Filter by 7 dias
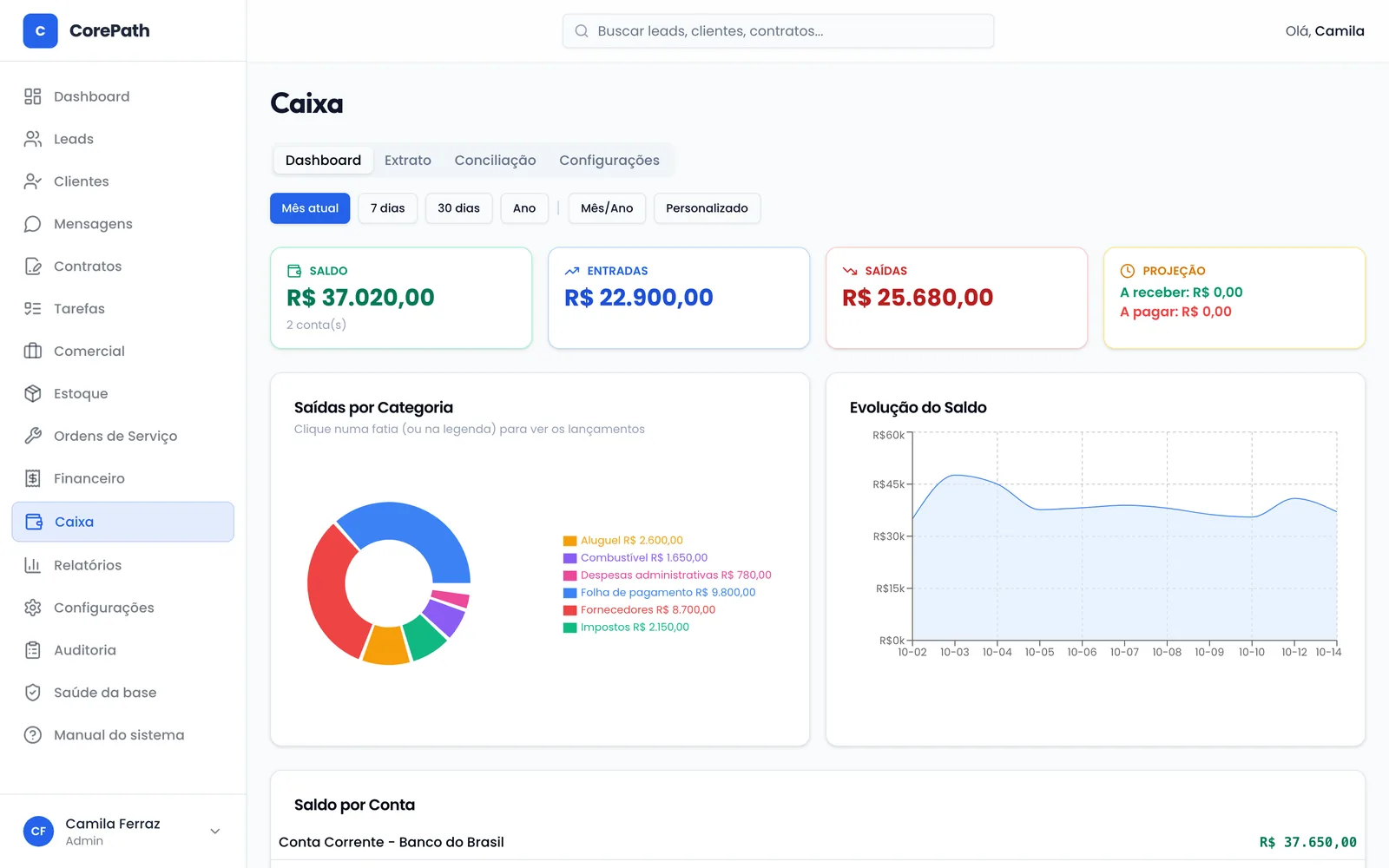1389x868 pixels. [387, 208]
